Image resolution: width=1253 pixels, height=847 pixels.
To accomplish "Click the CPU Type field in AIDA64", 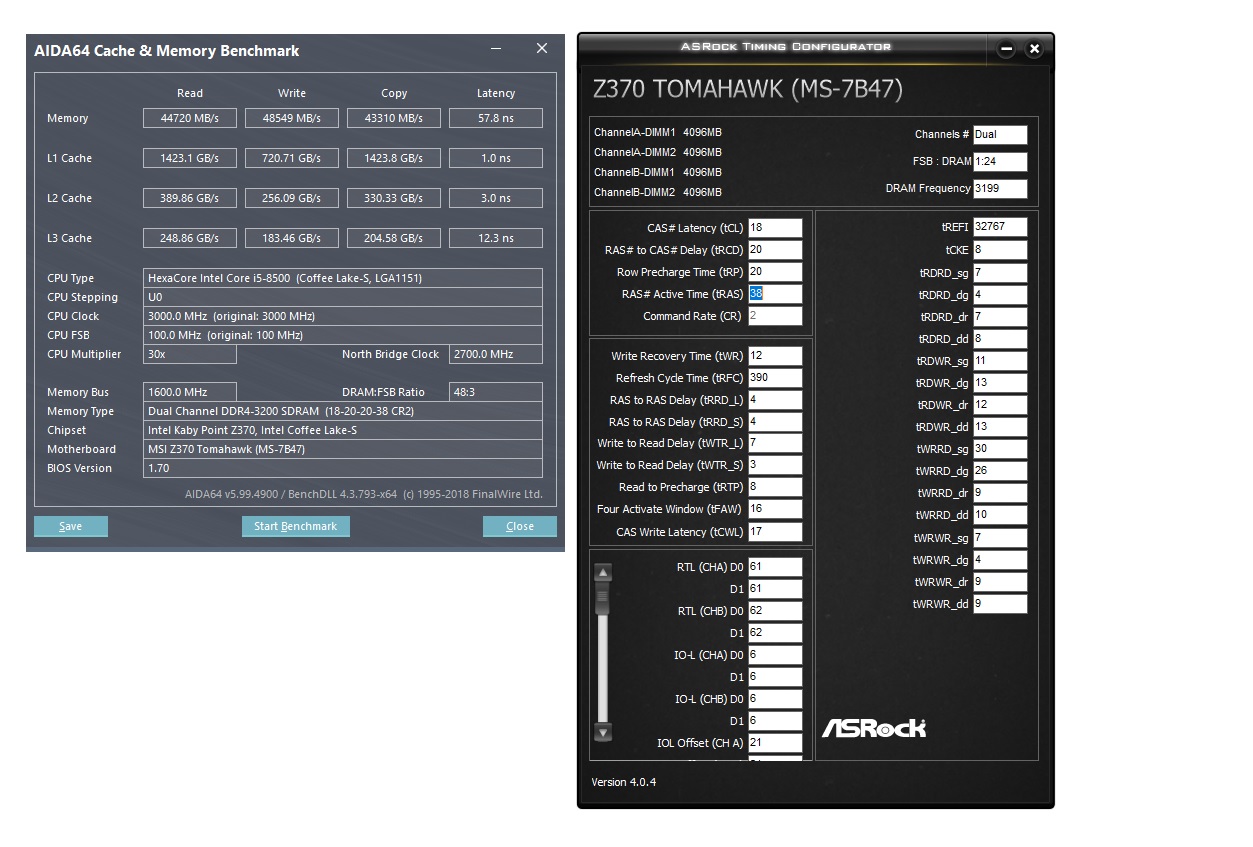I will tap(343, 278).
